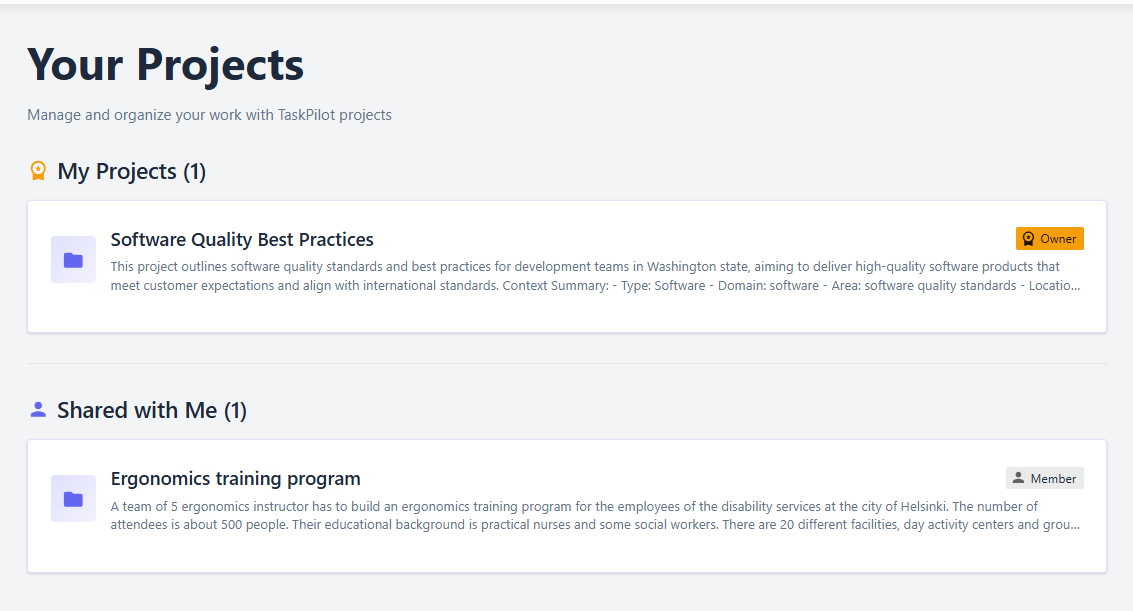Click the orange Owner badge

click(1049, 239)
